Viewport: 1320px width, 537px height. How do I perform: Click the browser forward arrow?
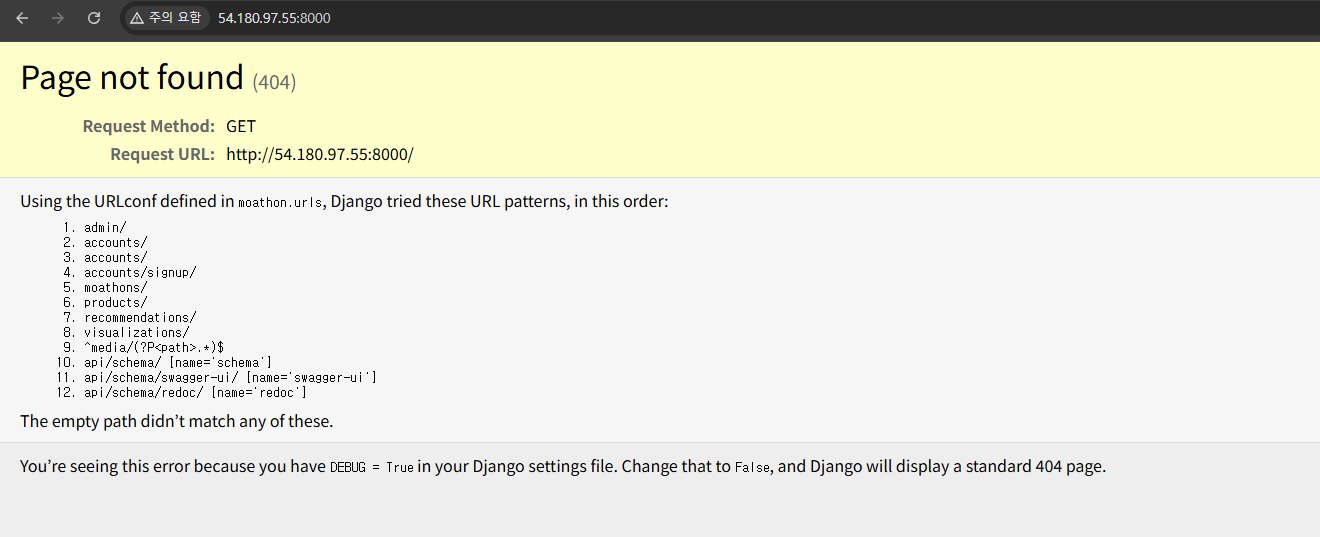pos(58,18)
